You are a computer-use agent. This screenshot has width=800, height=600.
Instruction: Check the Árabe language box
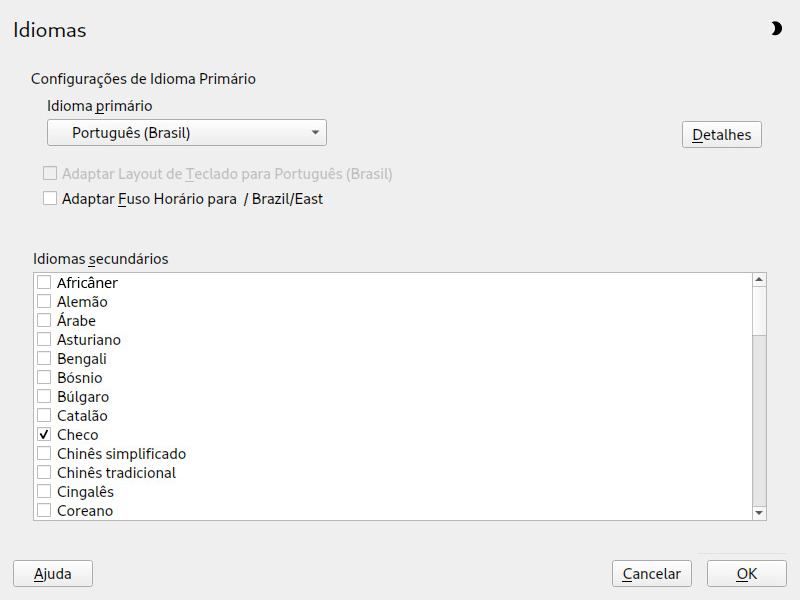click(44, 320)
